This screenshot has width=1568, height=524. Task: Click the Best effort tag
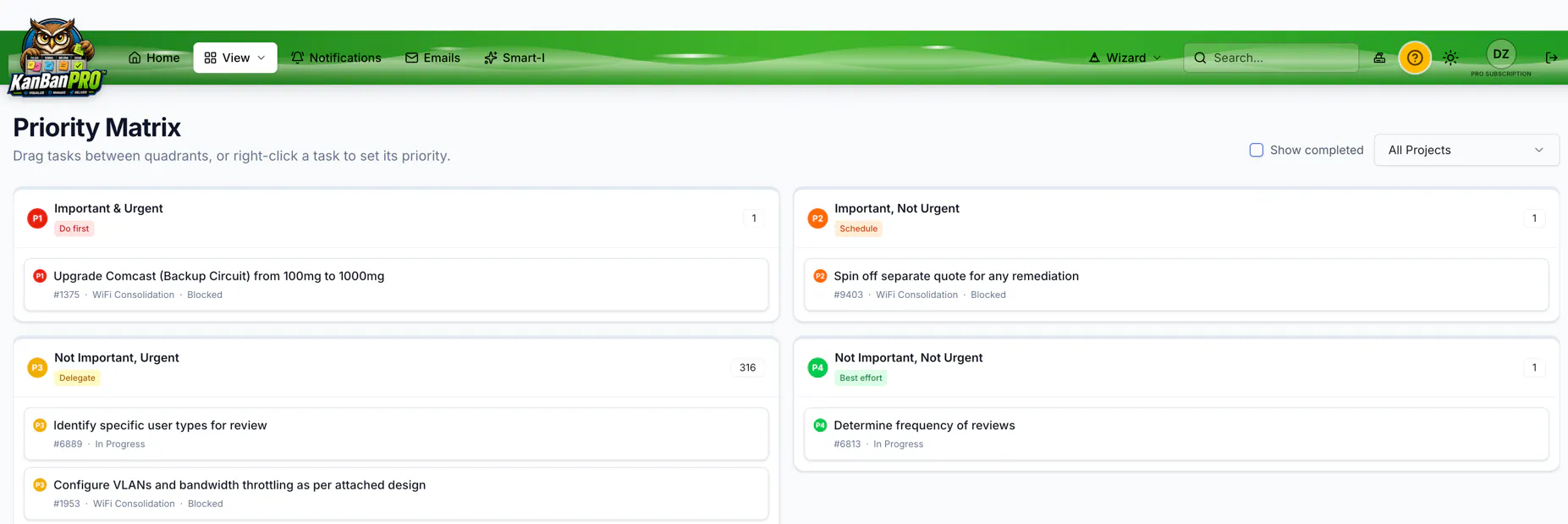[861, 378]
